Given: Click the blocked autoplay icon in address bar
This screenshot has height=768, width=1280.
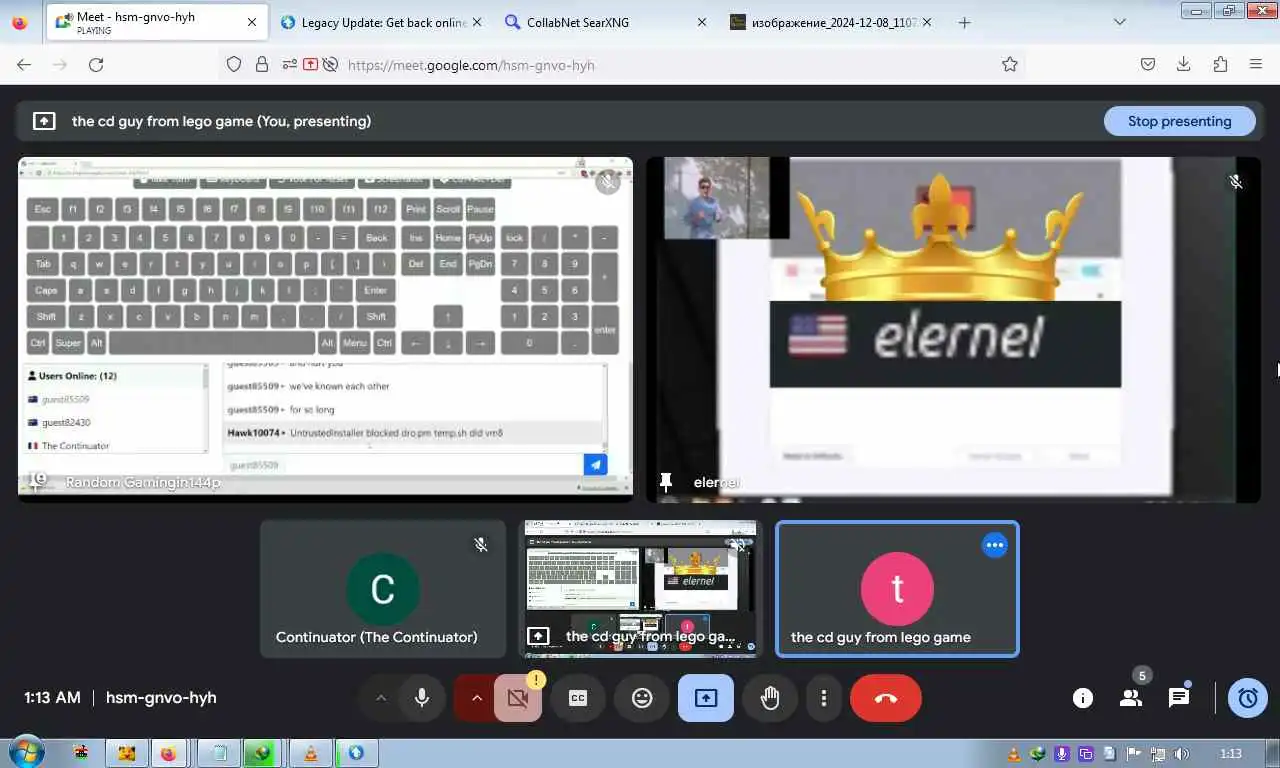Looking at the screenshot, I should [x=329, y=64].
